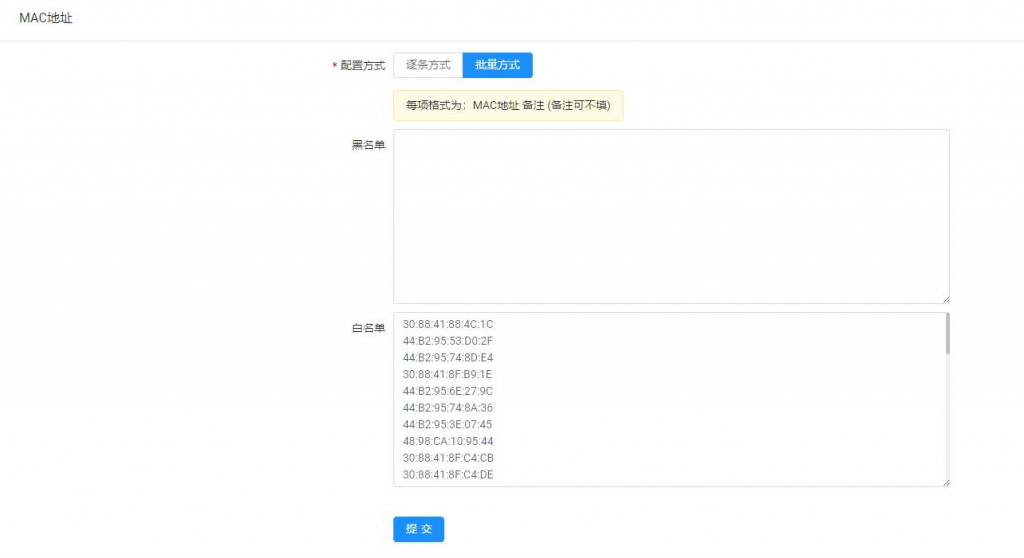Screen dimensions: 1024x558
Task: Place cursor on whitelist entry 30:88:41:8F:B9:1E
Action: tap(448, 374)
